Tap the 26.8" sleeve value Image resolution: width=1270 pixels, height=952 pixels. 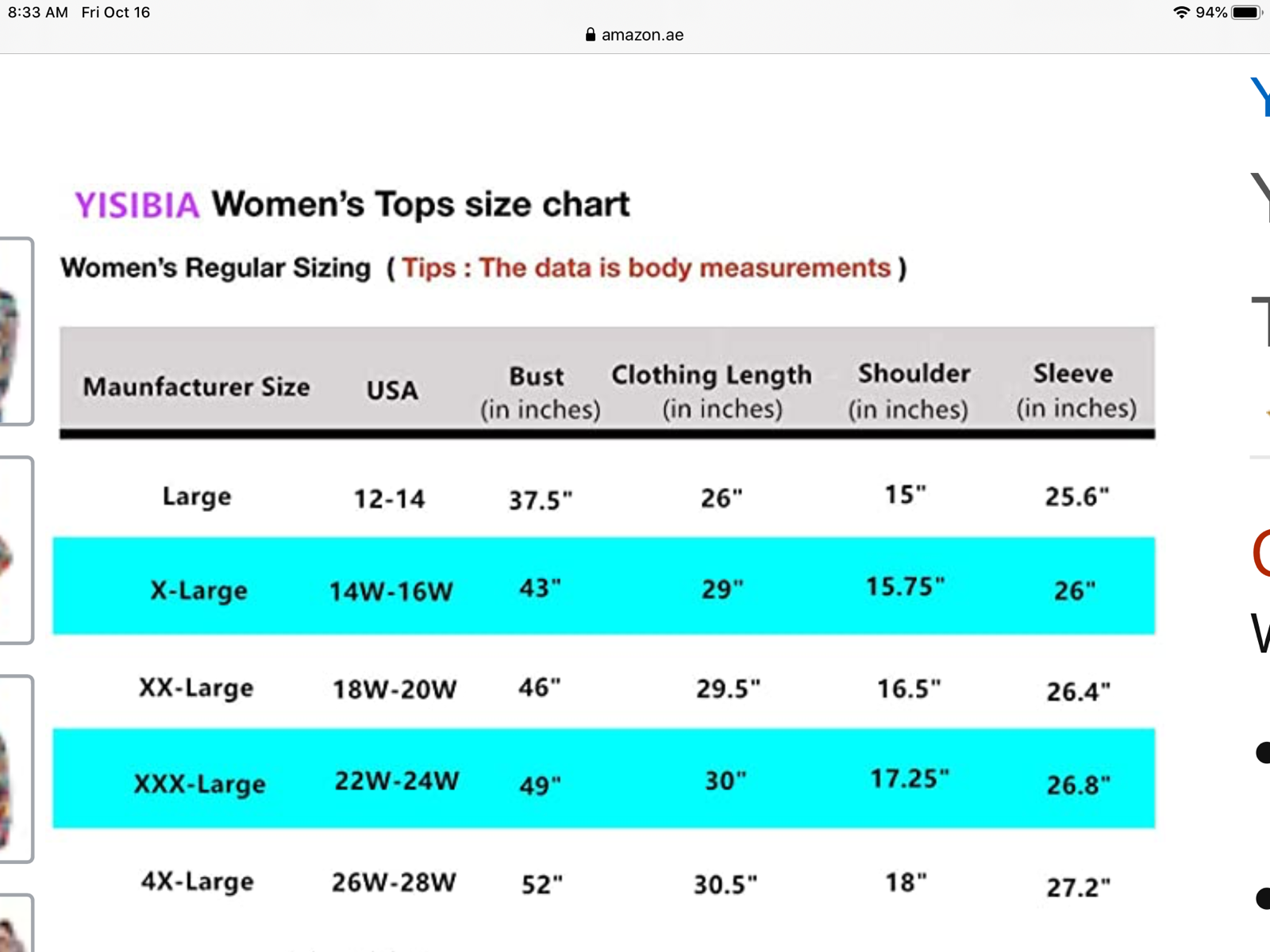pos(1079,785)
